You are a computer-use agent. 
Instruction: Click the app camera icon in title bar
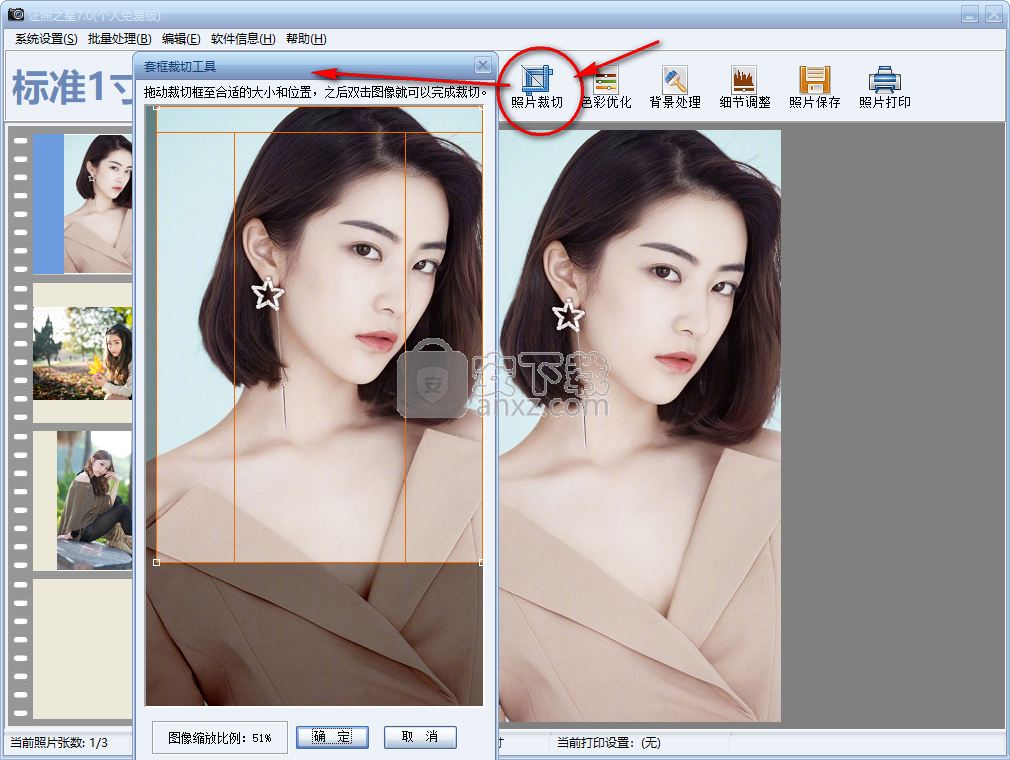coord(16,14)
